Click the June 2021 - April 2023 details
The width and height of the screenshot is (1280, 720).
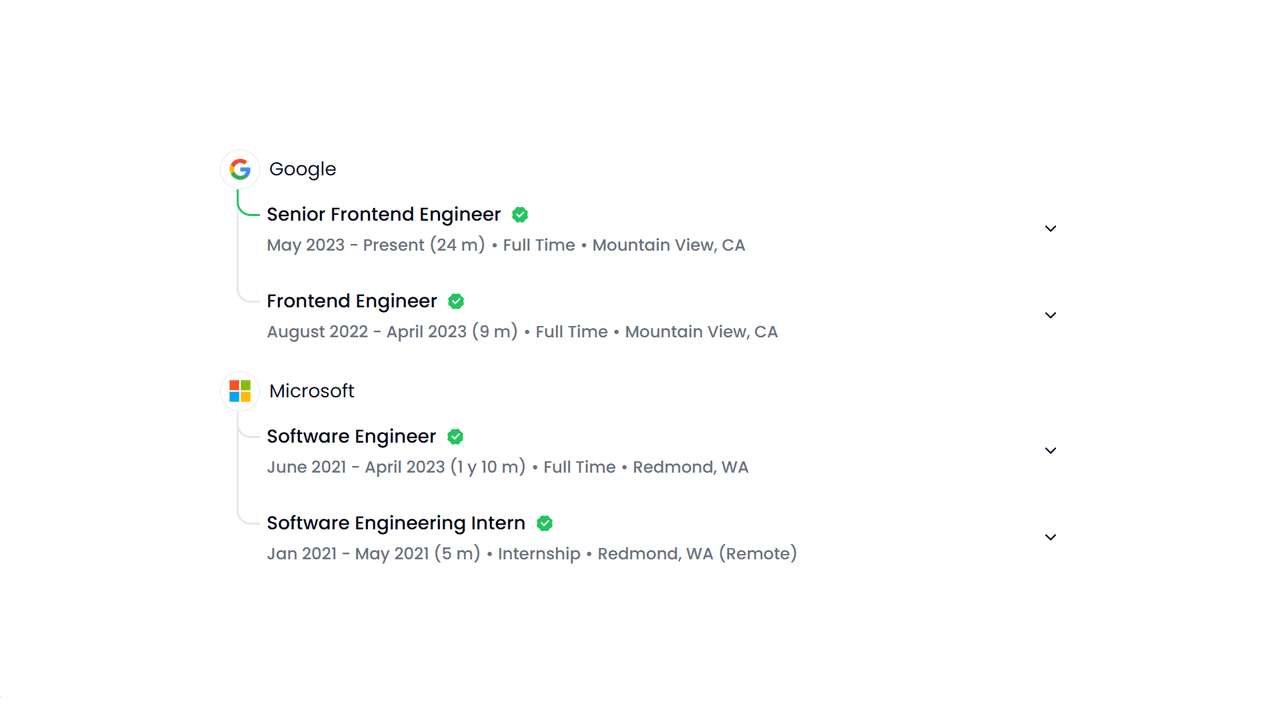pyautogui.click(x=507, y=467)
